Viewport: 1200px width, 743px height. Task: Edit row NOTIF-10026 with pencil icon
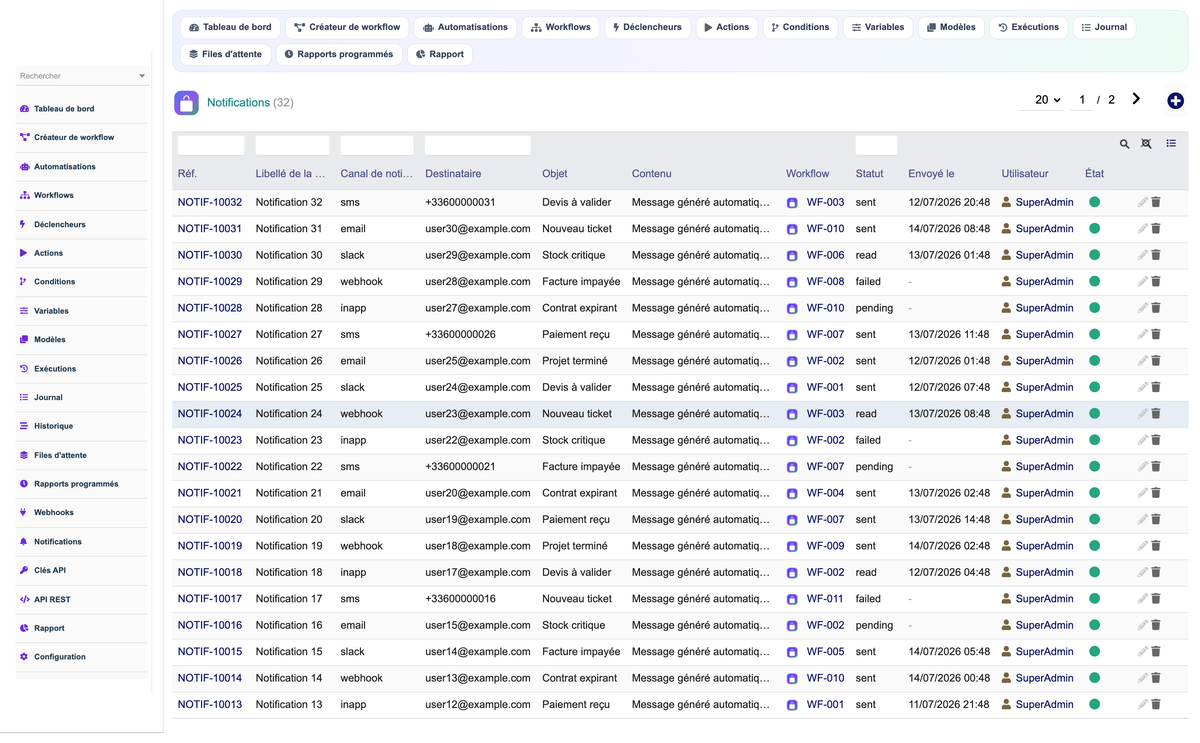(x=1142, y=361)
